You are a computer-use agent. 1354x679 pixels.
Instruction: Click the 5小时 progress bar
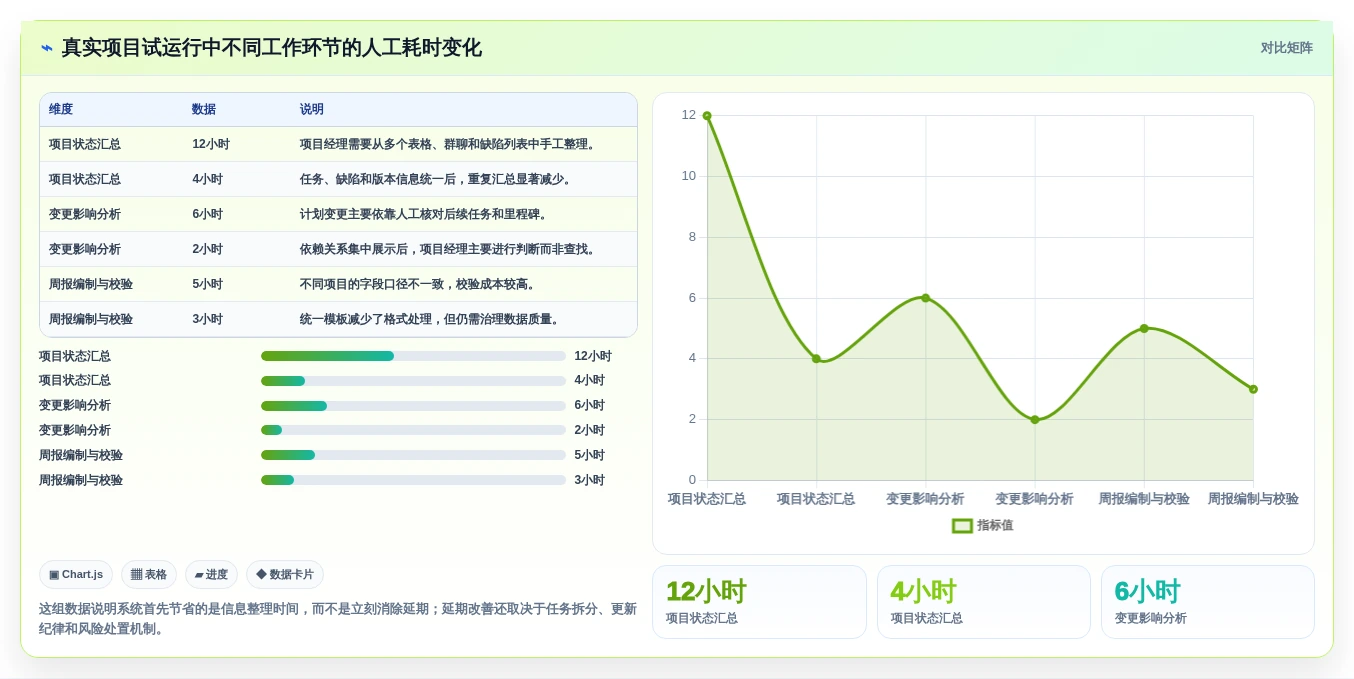click(413, 455)
